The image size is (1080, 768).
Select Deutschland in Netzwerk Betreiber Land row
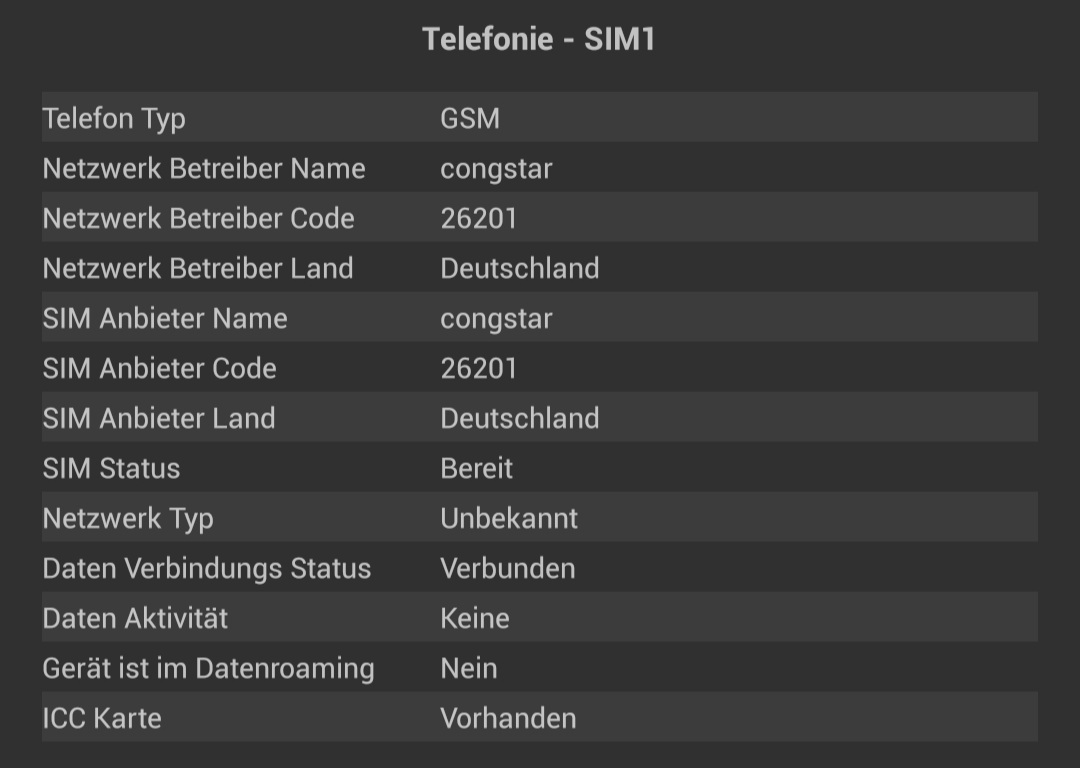pyautogui.click(x=520, y=268)
